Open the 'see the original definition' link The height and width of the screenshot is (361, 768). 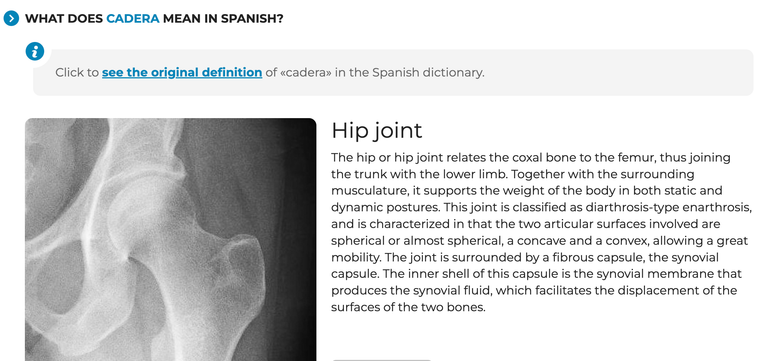click(x=182, y=72)
